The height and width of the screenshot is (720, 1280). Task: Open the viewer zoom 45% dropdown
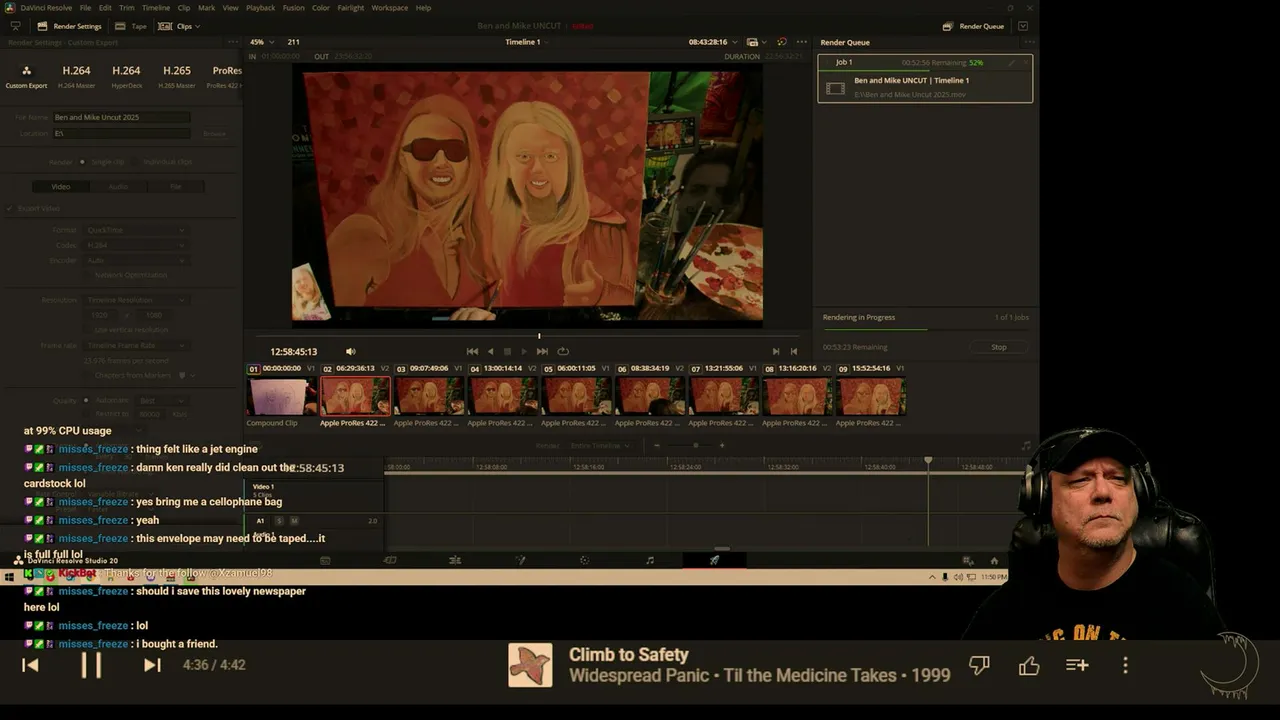click(x=261, y=42)
